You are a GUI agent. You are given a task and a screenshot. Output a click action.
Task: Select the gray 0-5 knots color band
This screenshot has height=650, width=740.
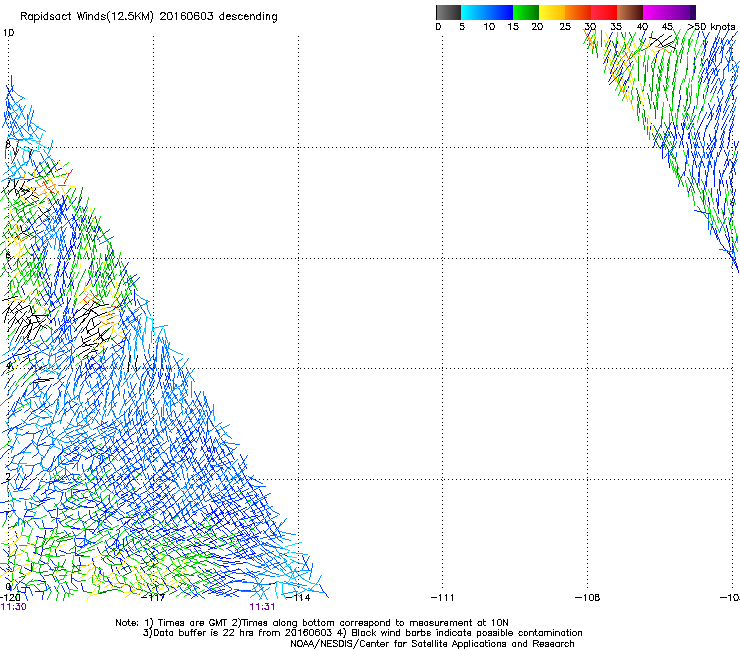[x=448, y=12]
